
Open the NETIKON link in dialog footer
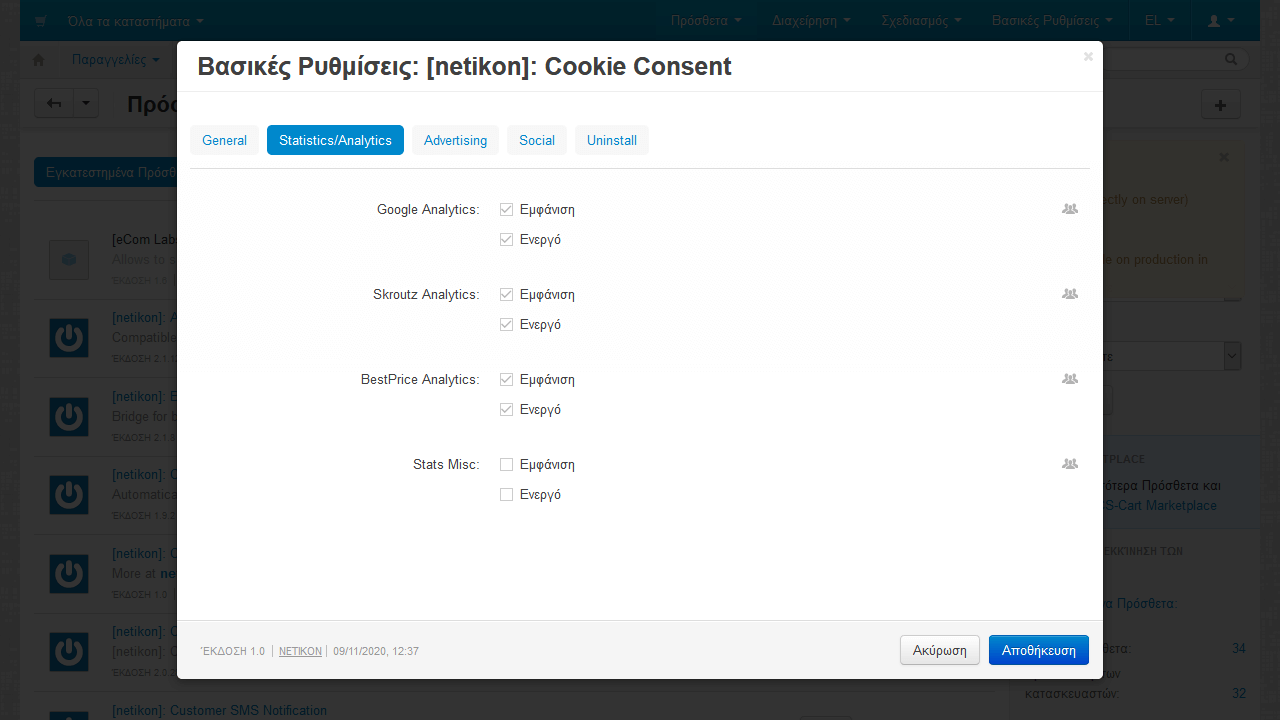click(300, 651)
